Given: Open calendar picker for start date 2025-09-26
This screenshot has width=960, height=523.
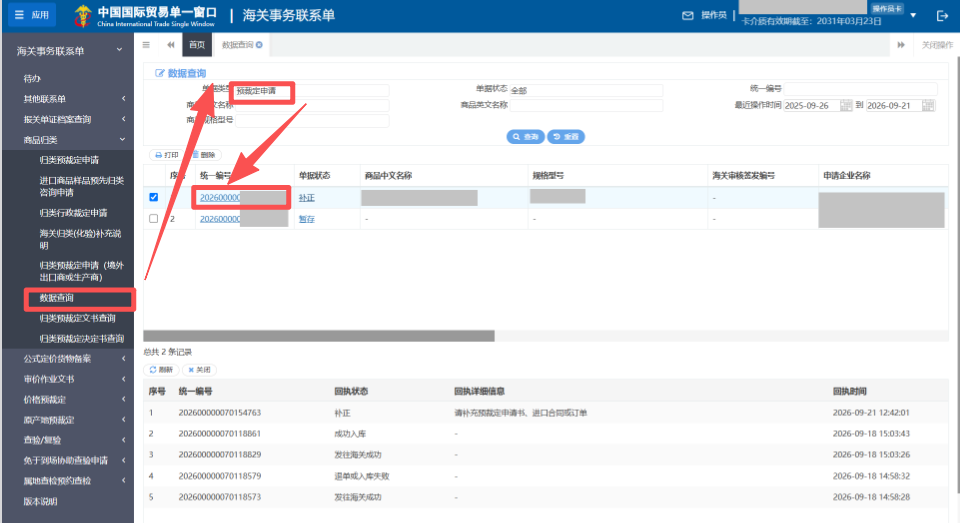Looking at the screenshot, I should [x=846, y=105].
